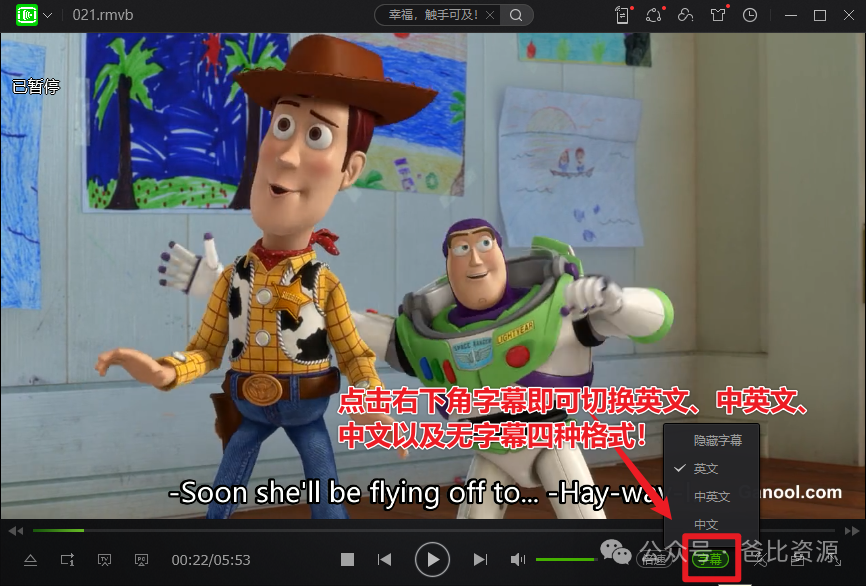Skip to the previous video

click(384, 559)
